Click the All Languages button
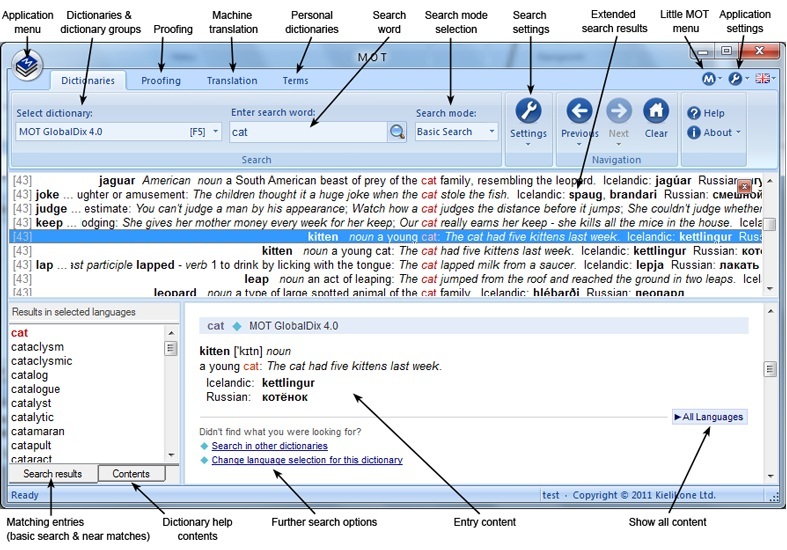Image resolution: width=787 pixels, height=550 pixels. (709, 417)
